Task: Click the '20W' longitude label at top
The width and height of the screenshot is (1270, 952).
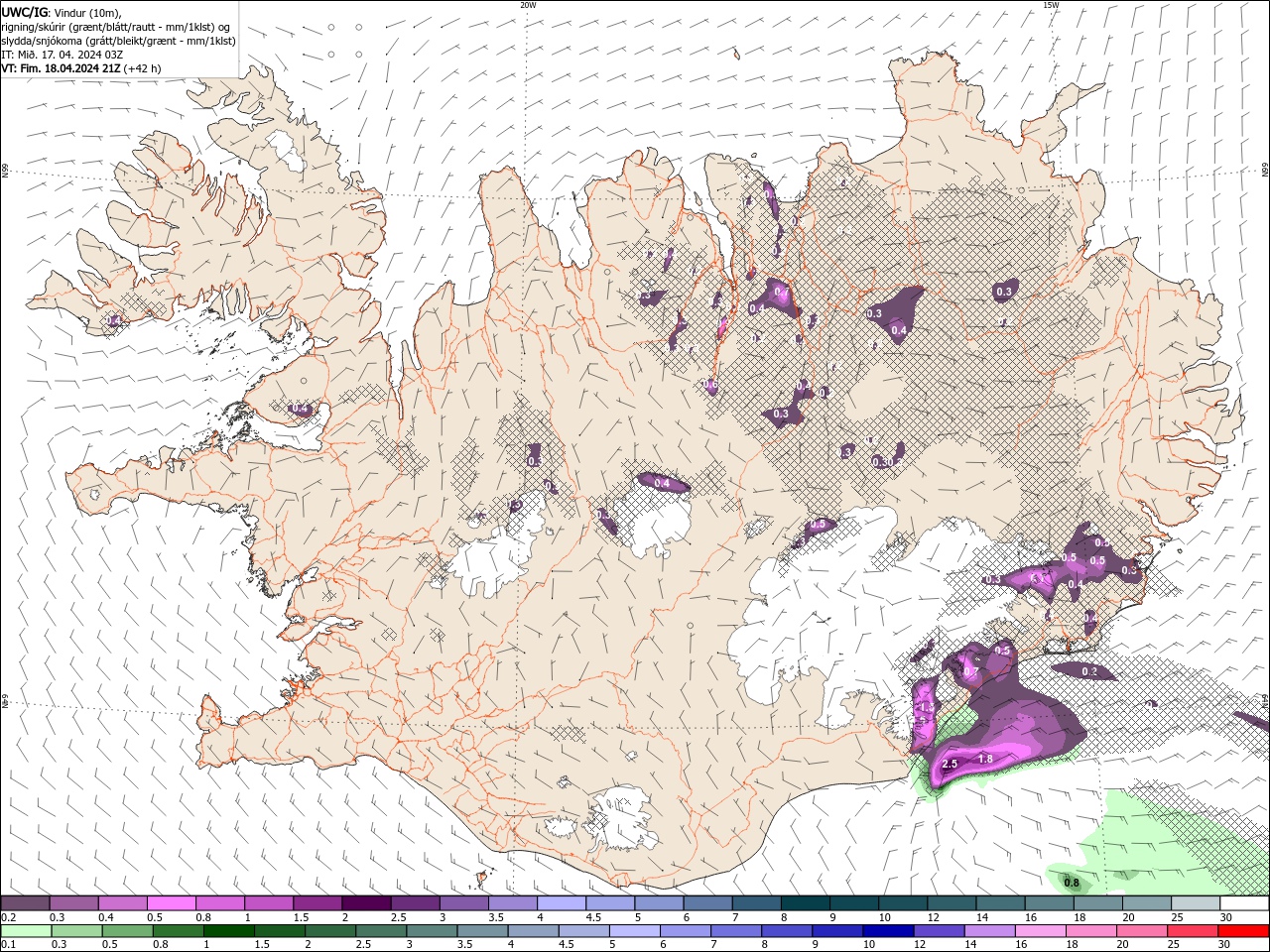Action: pos(528,5)
